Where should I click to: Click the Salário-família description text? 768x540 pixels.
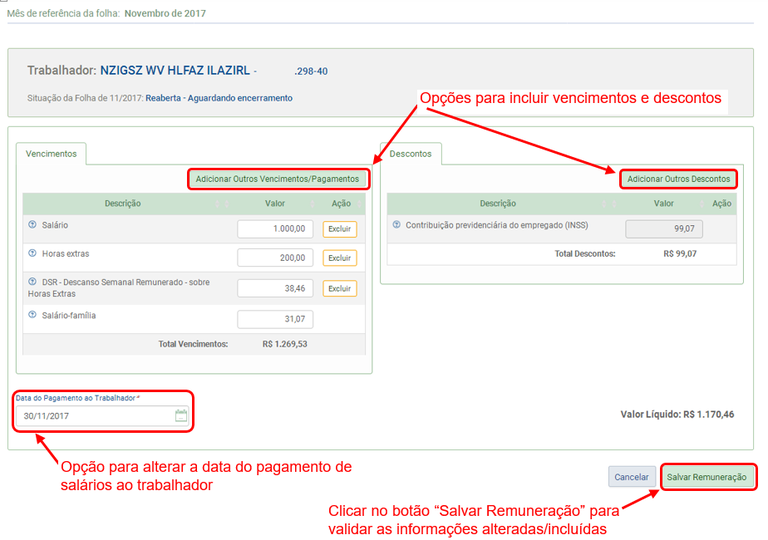pyautogui.click(x=69, y=316)
